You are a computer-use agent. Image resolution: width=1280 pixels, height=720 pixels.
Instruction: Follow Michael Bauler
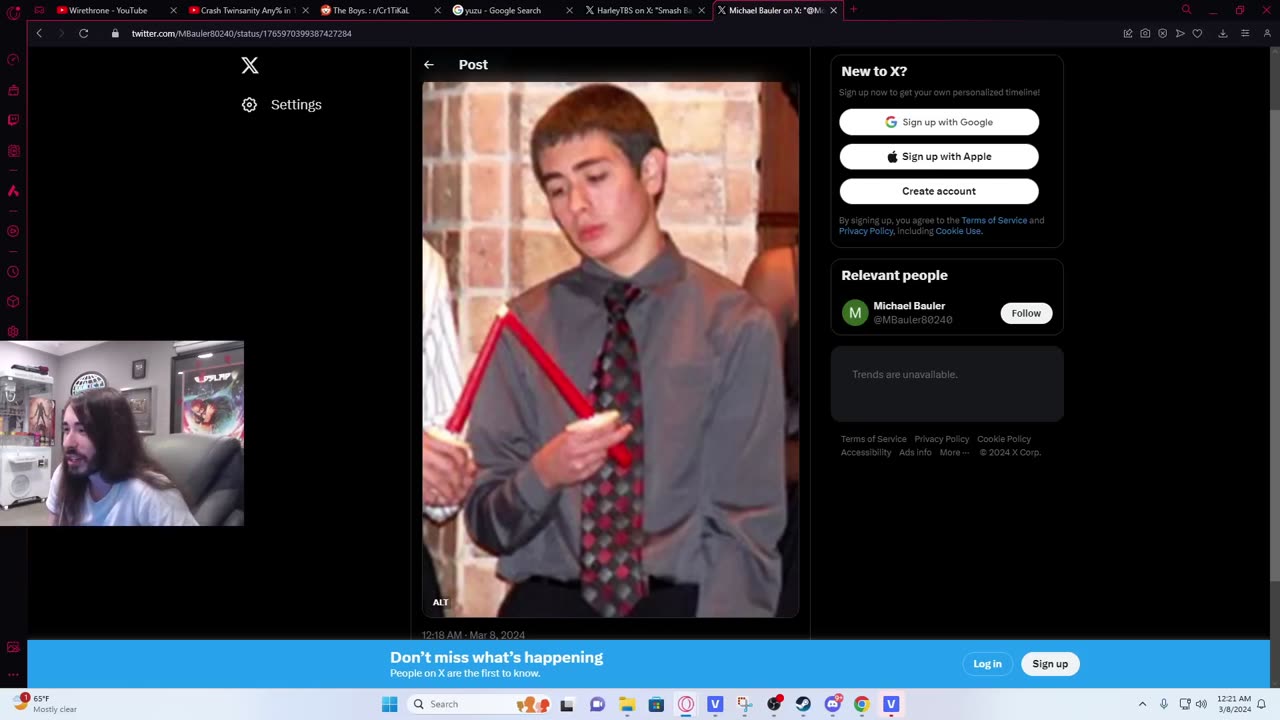(1026, 313)
